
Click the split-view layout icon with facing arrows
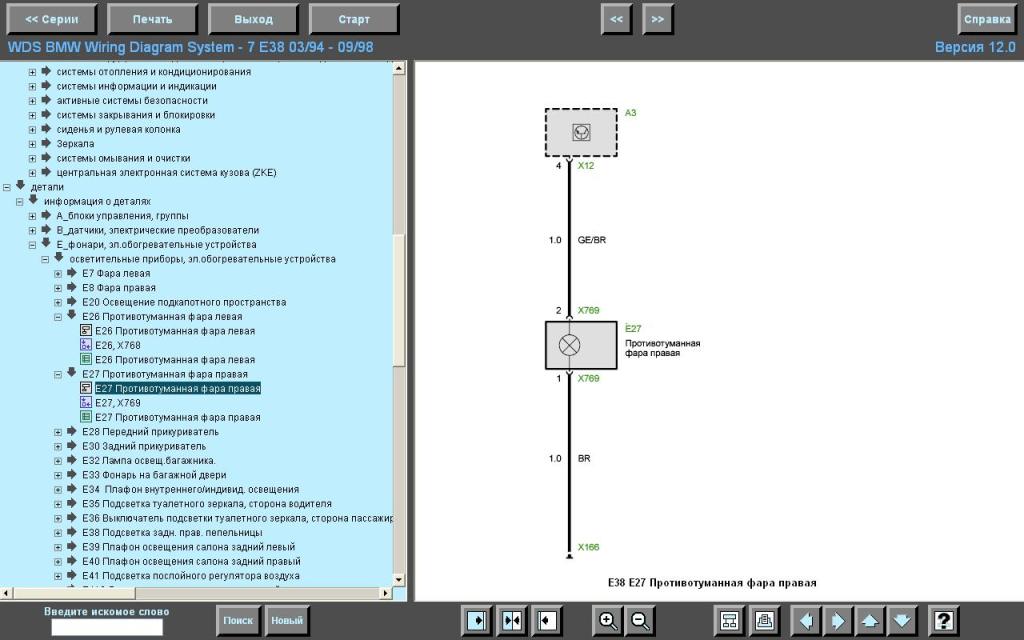point(512,620)
